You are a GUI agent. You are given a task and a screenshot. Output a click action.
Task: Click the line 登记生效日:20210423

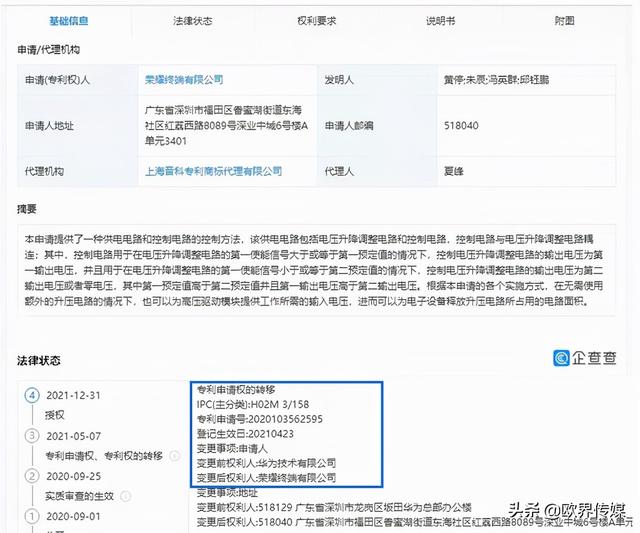(x=245, y=434)
